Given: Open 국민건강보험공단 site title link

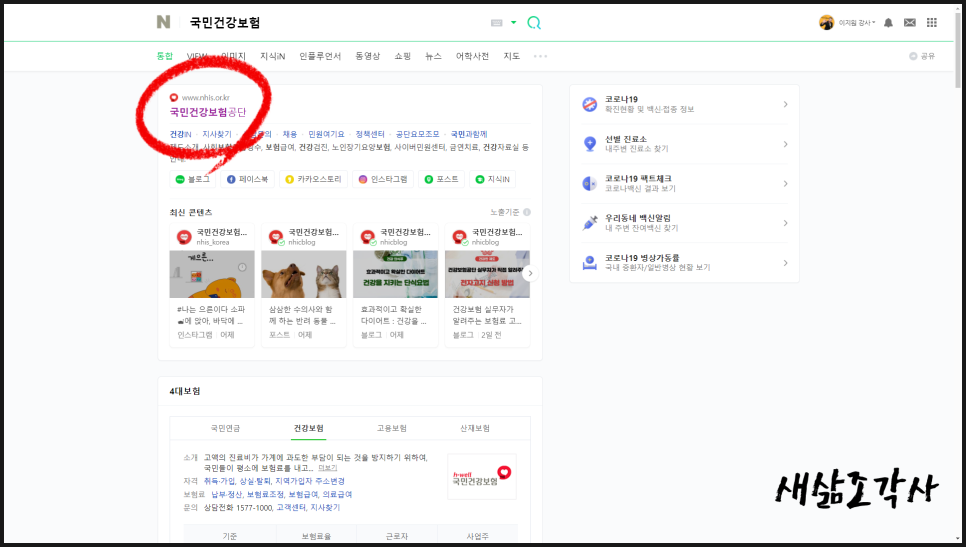Looking at the screenshot, I should (x=208, y=112).
